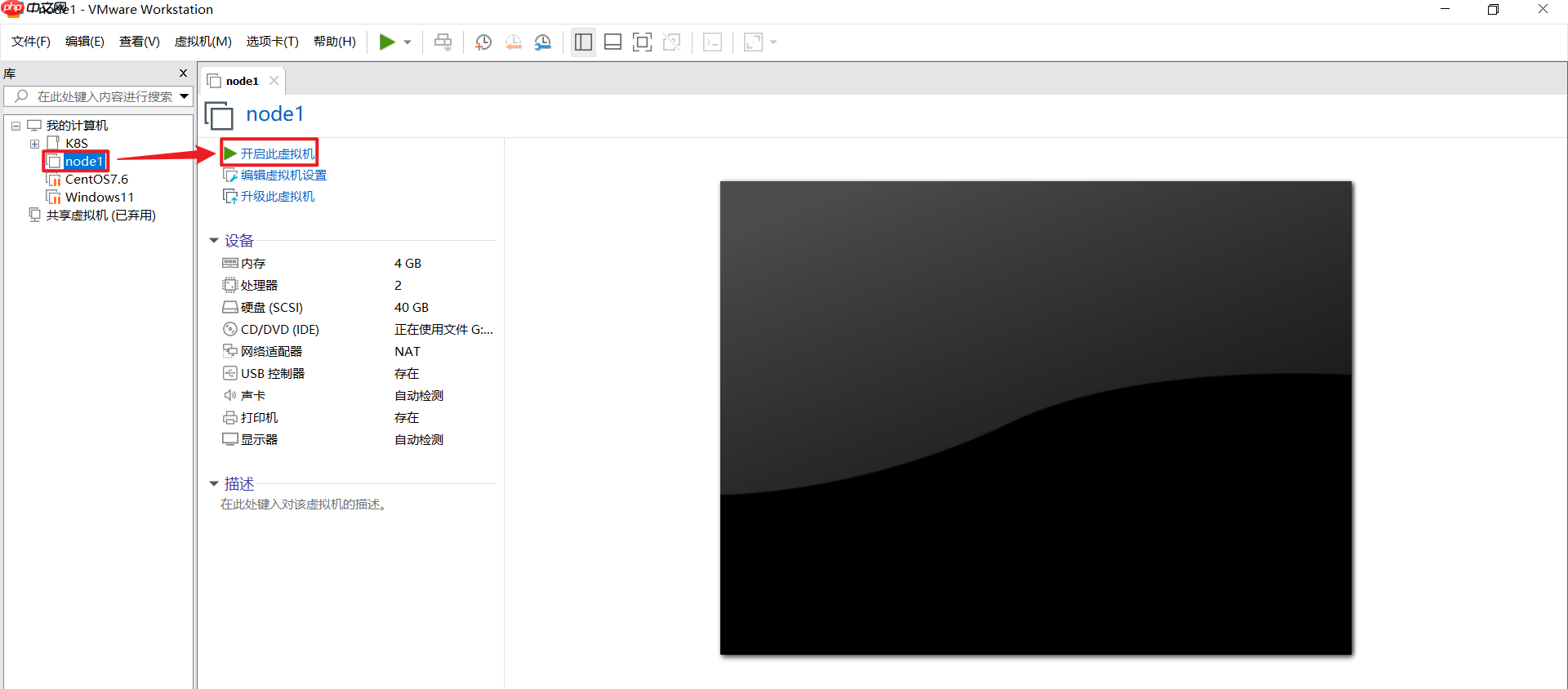This screenshot has height=689, width=1568.
Task: Click the 内存 memory device icon
Action: click(x=230, y=263)
